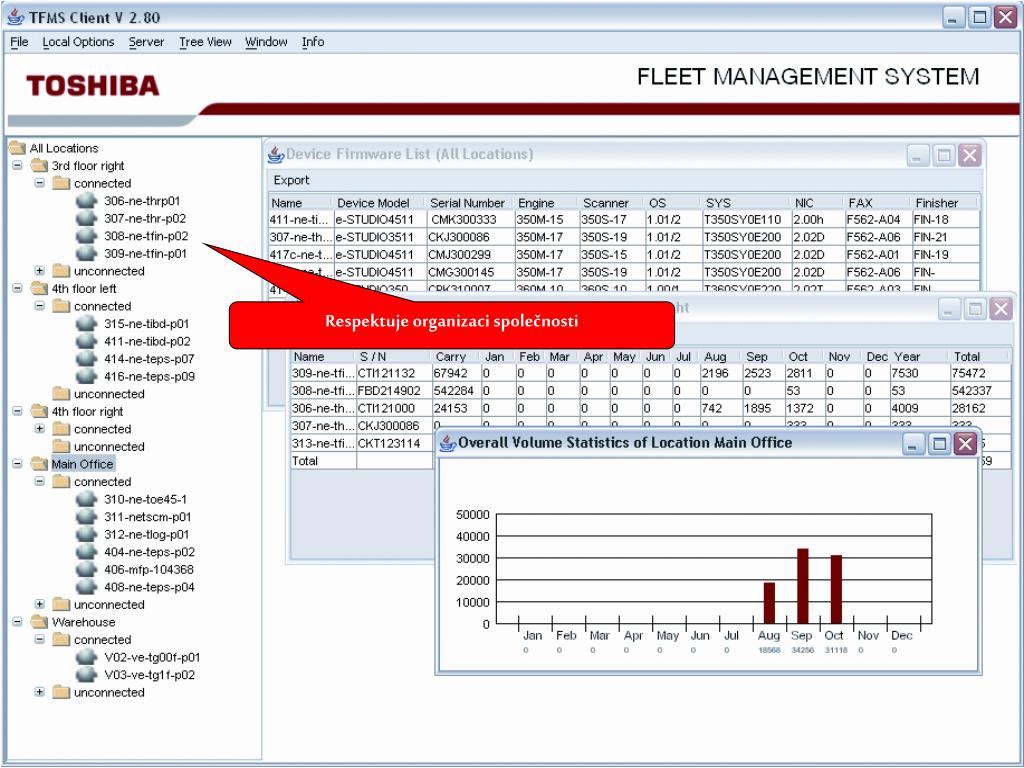
Task: Click the printer icon for 406-mfp-104368
Action: [86, 570]
